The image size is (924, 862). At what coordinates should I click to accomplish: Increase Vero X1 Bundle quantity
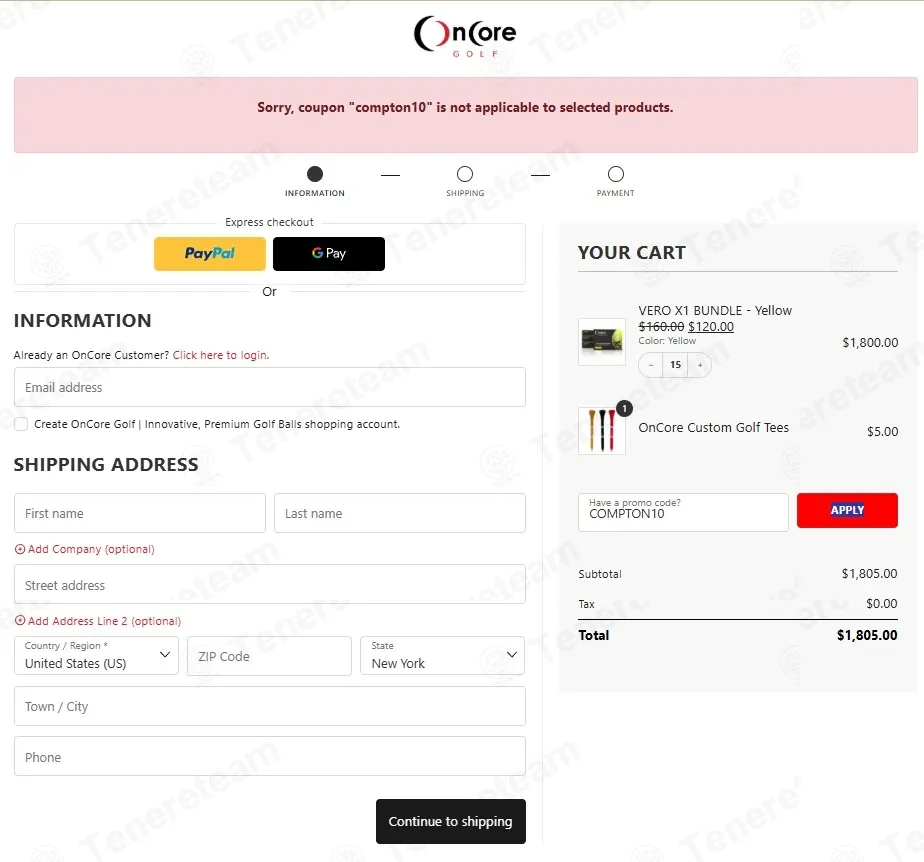[700, 365]
